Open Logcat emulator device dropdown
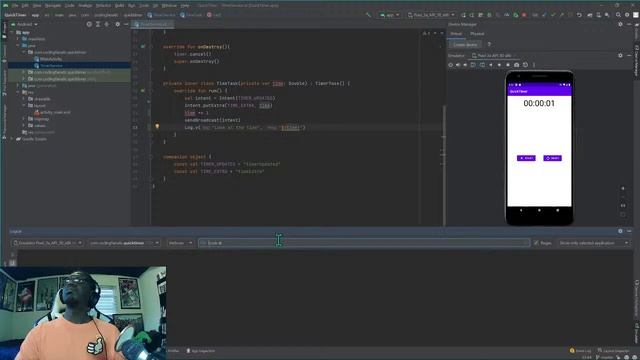640x360 pixels. click(47, 243)
